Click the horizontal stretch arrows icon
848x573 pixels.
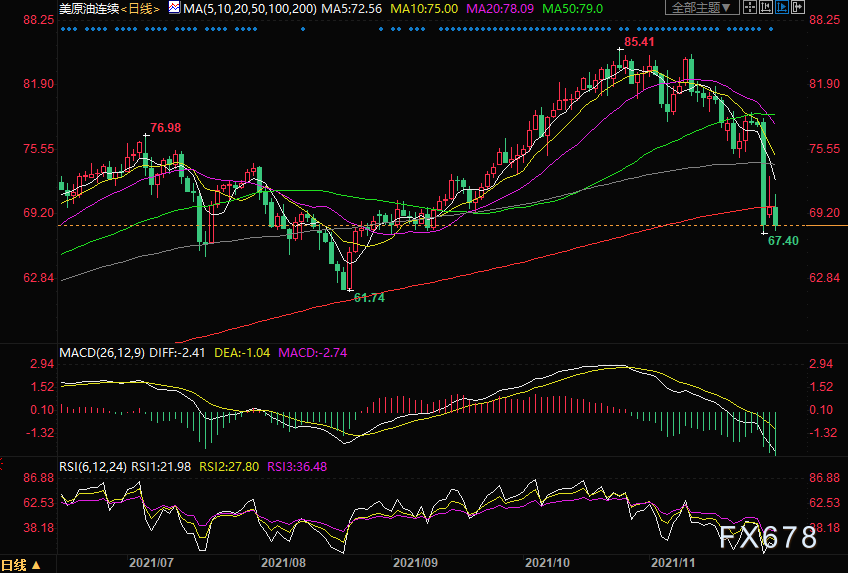point(798,7)
